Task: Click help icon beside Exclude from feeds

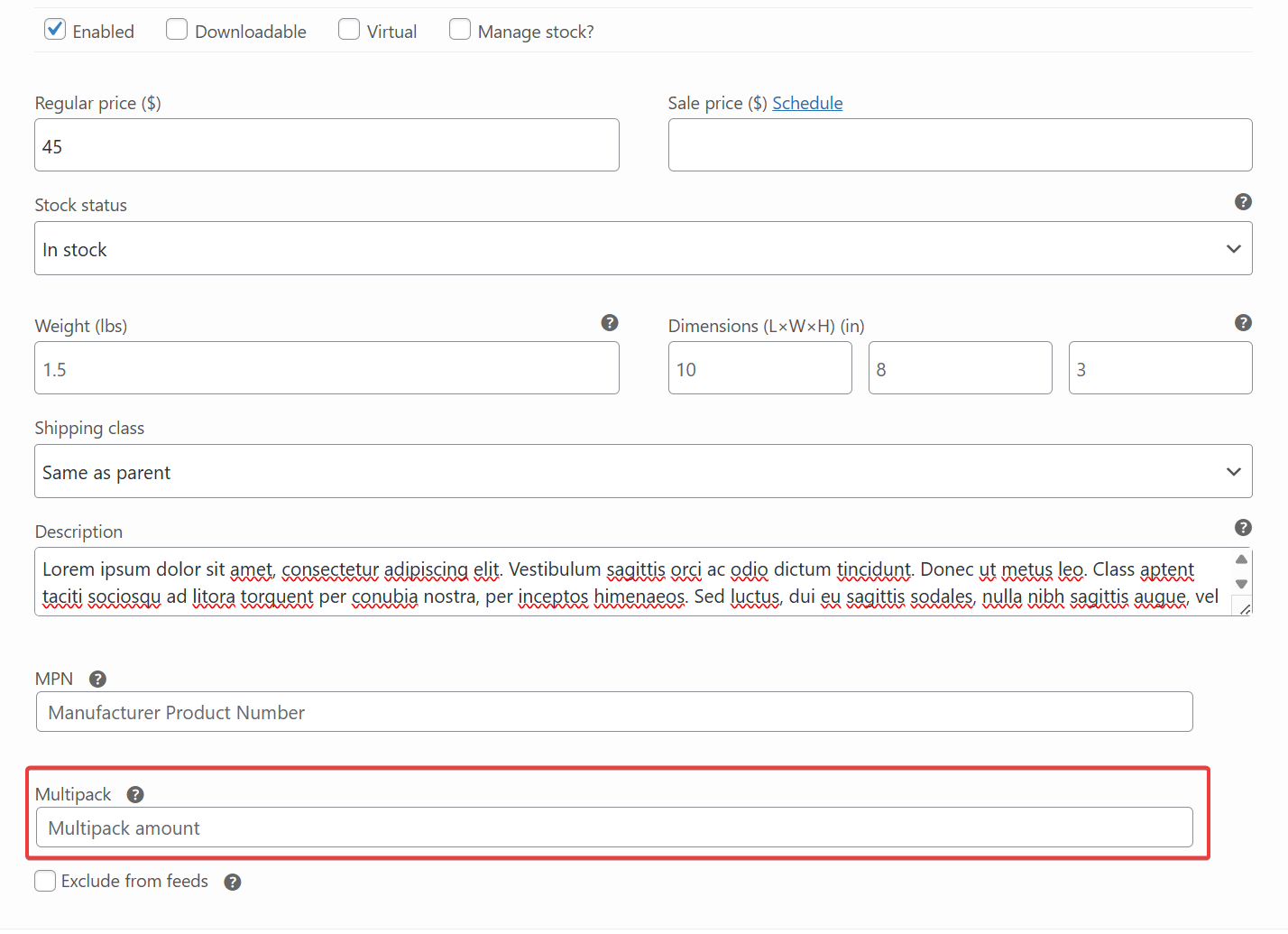Action: click(233, 883)
